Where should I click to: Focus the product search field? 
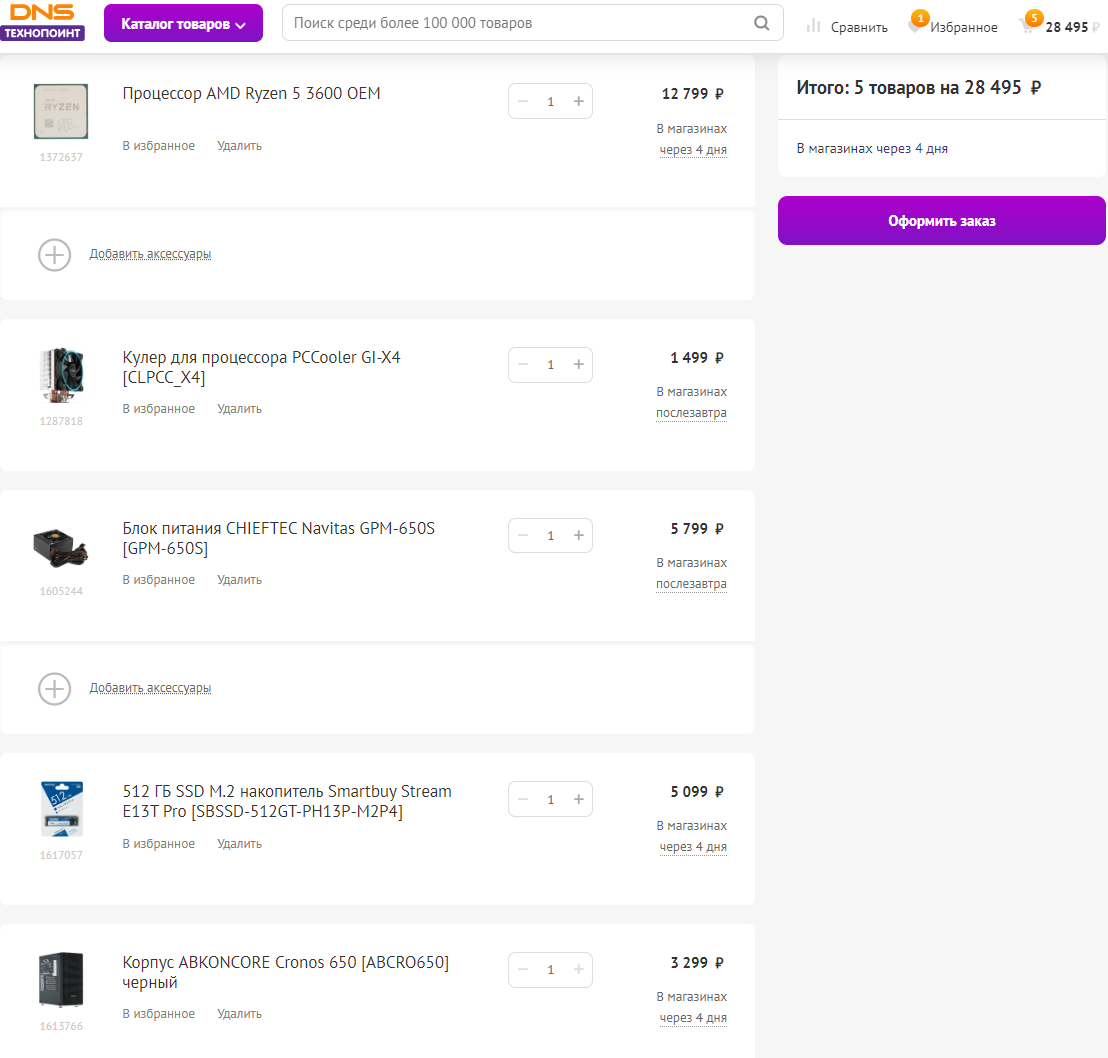pos(515,23)
